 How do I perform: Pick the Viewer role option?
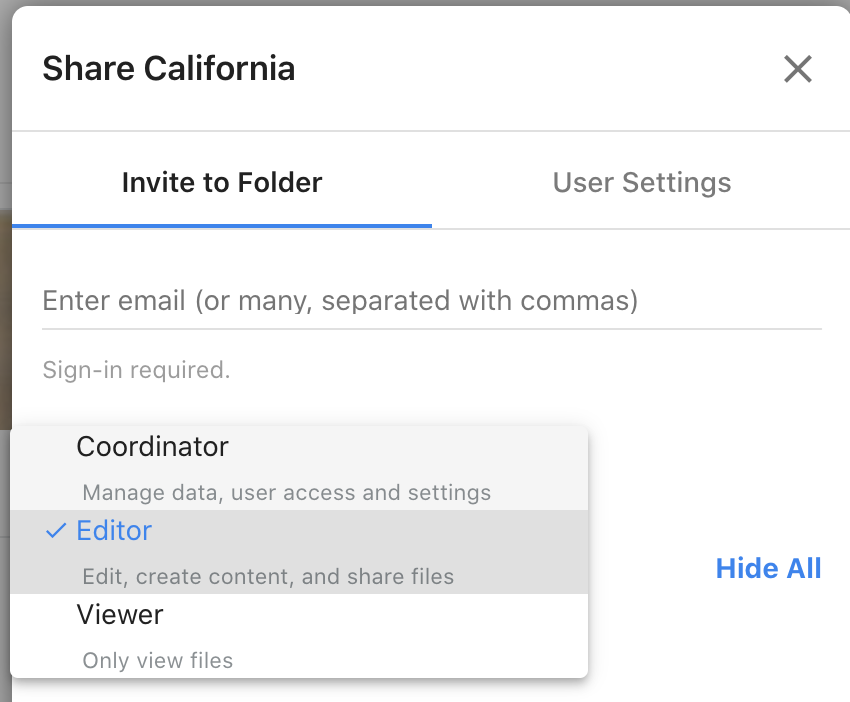[x=120, y=615]
